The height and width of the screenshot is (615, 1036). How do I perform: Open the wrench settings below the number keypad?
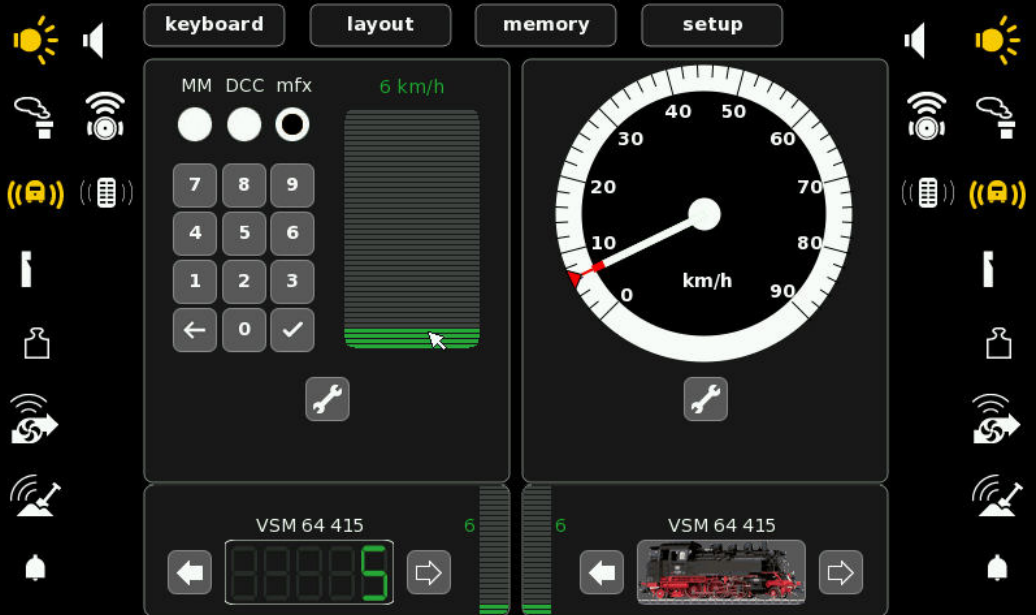[x=327, y=399]
